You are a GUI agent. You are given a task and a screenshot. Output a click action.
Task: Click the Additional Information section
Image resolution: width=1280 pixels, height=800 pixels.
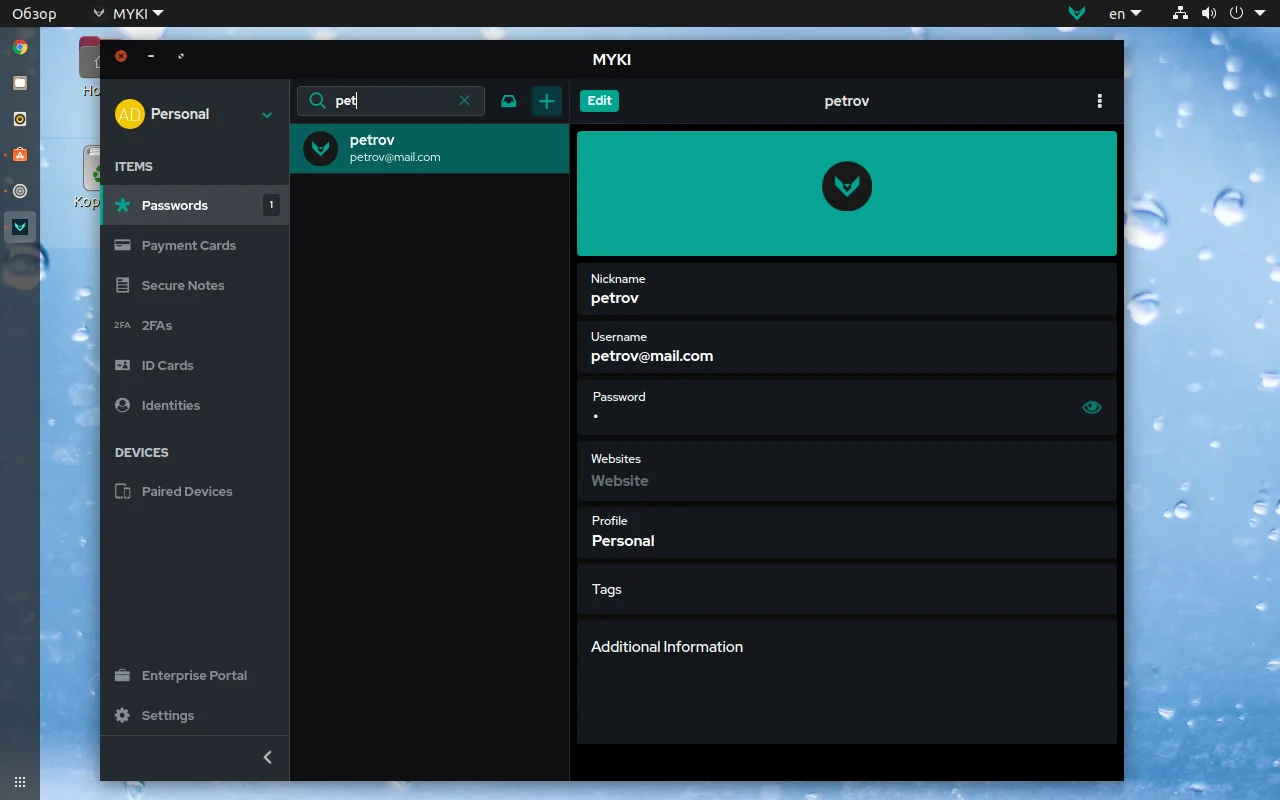pos(847,682)
